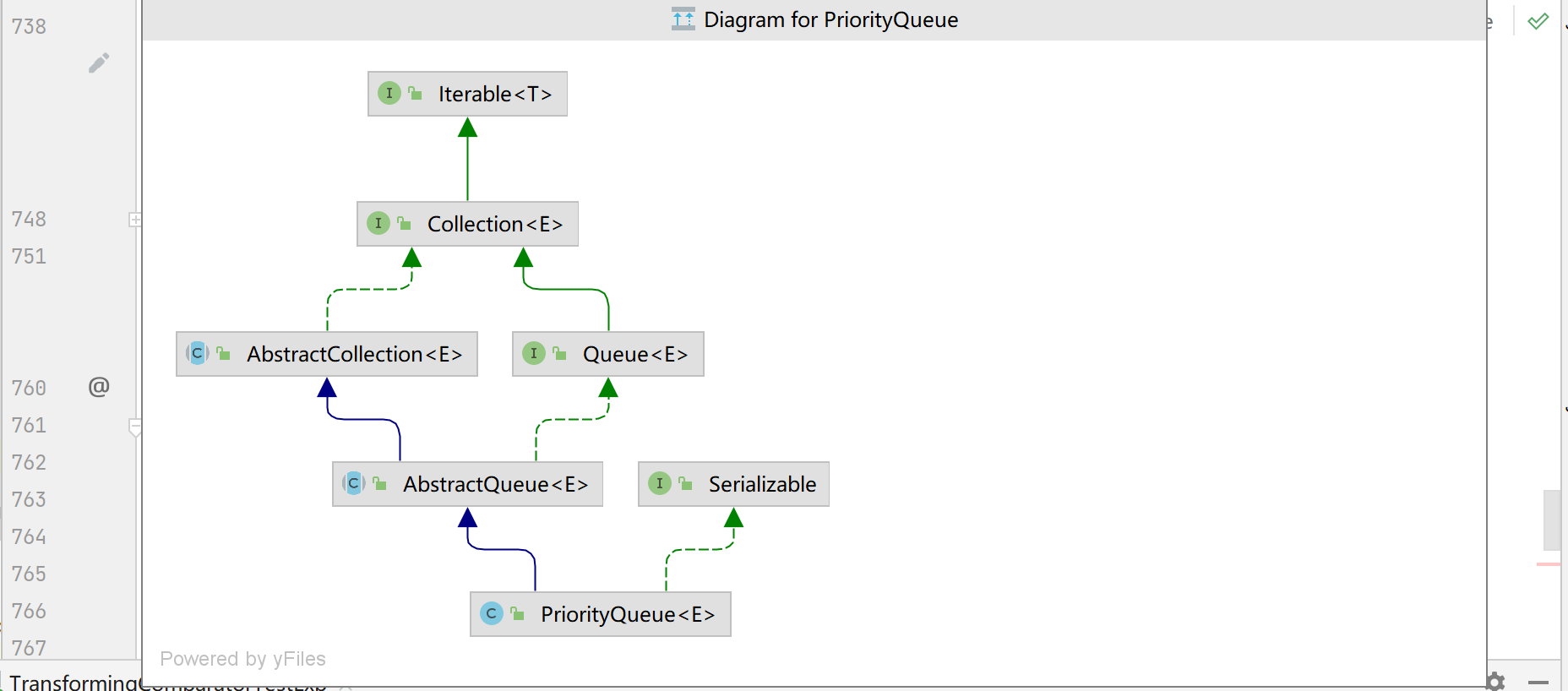Viewport: 1568px width, 691px height.
Task: Click the Serializable label text
Action: click(762, 484)
